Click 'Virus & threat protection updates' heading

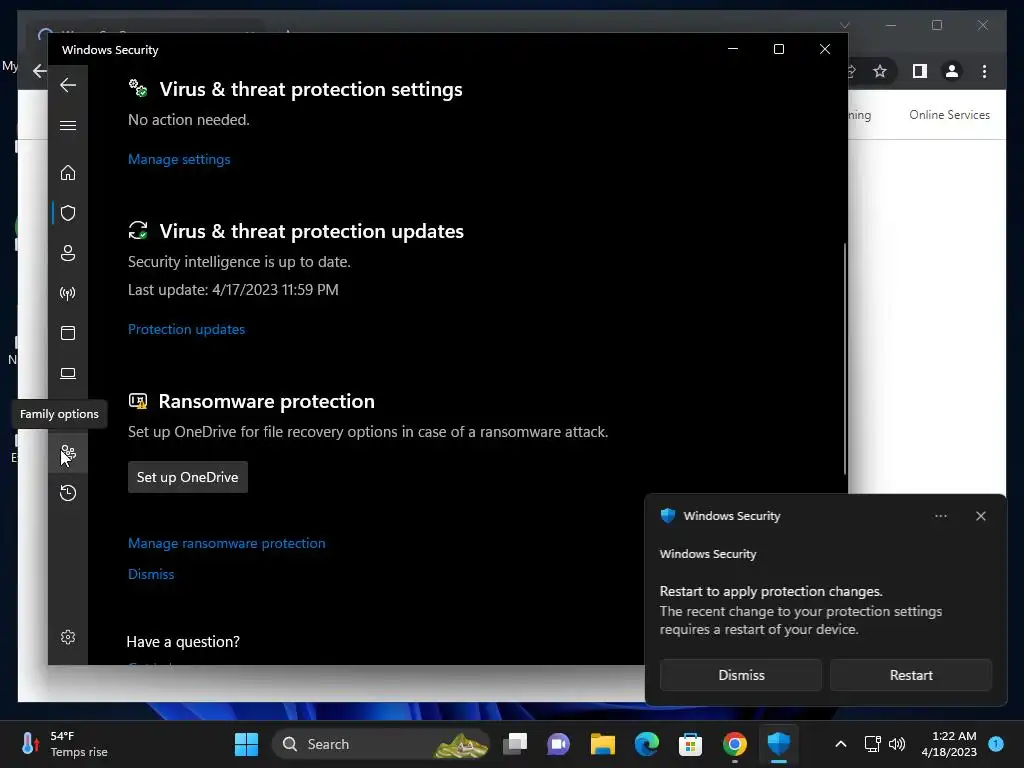tap(312, 231)
